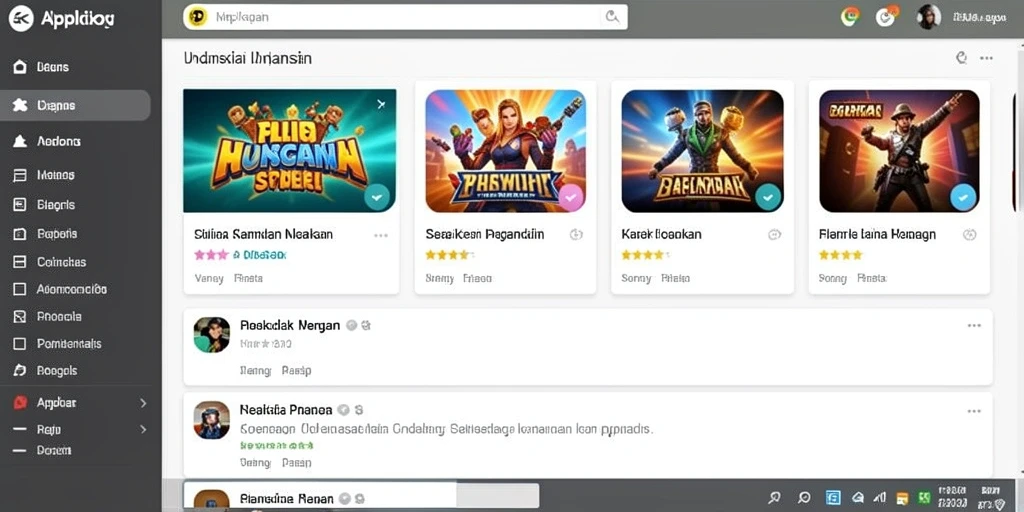Image resolution: width=1024 pixels, height=512 pixels.
Task: Open the Reskdak Nergan row avatar
Action: click(212, 335)
